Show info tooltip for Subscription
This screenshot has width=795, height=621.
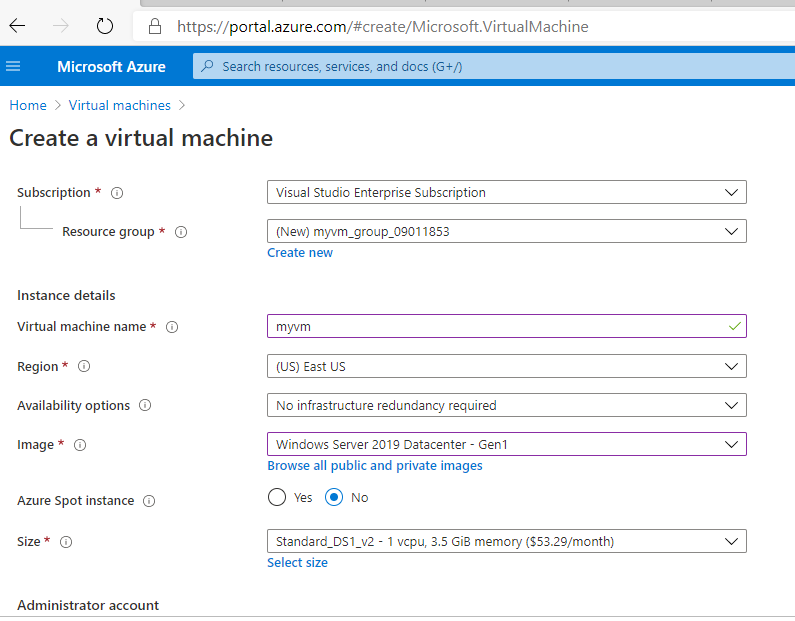[117, 193]
